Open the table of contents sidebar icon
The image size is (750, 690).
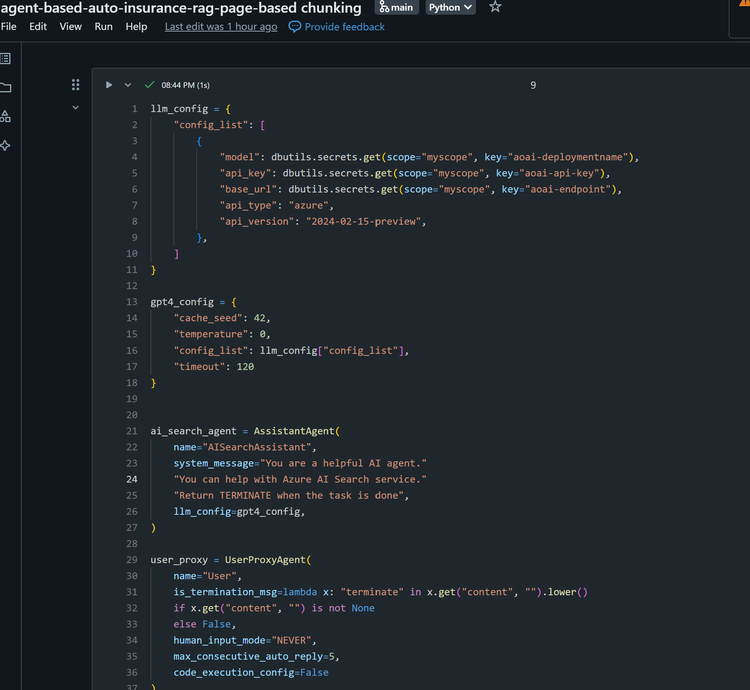[6, 59]
